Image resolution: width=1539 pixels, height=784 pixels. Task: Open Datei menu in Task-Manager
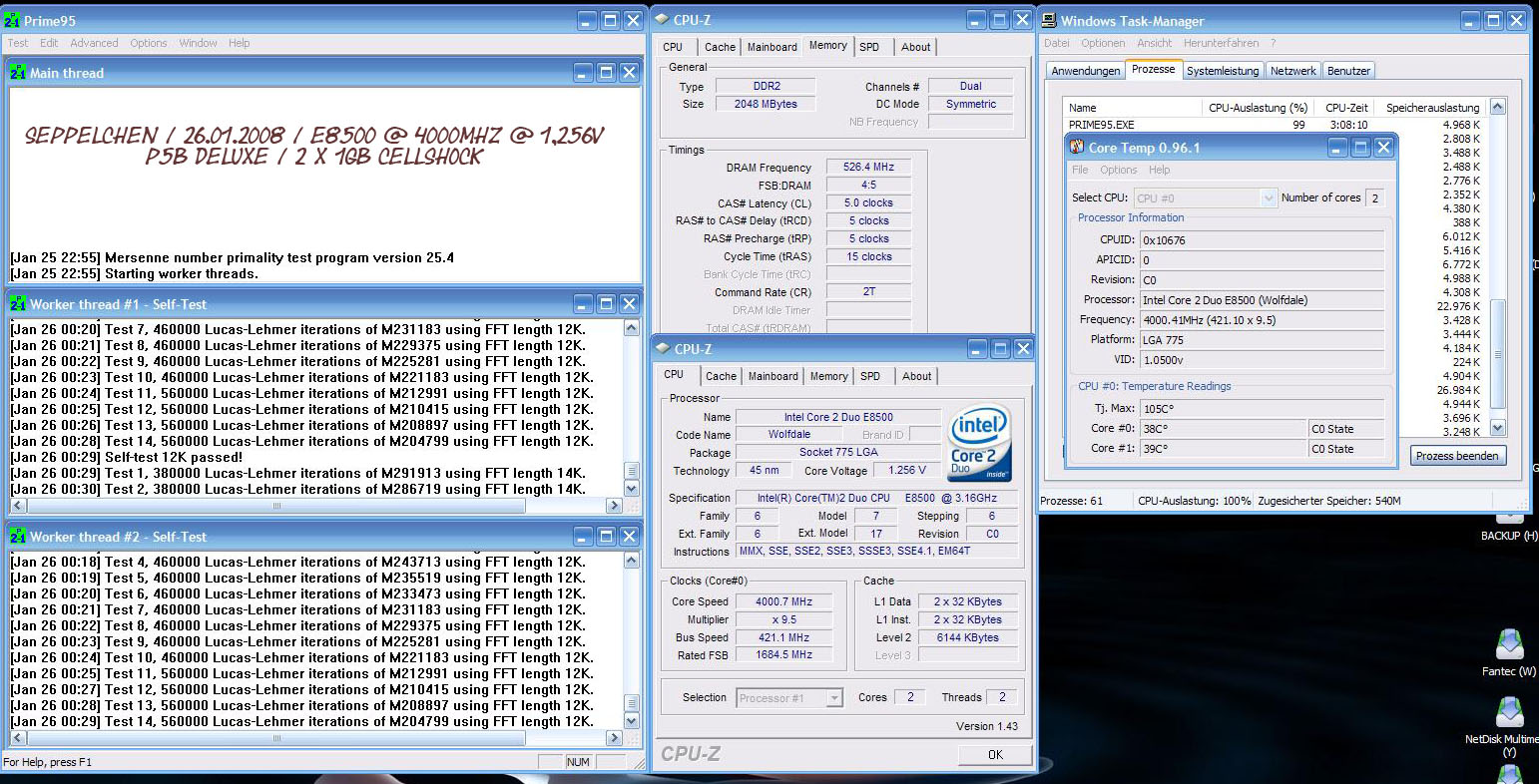1056,43
